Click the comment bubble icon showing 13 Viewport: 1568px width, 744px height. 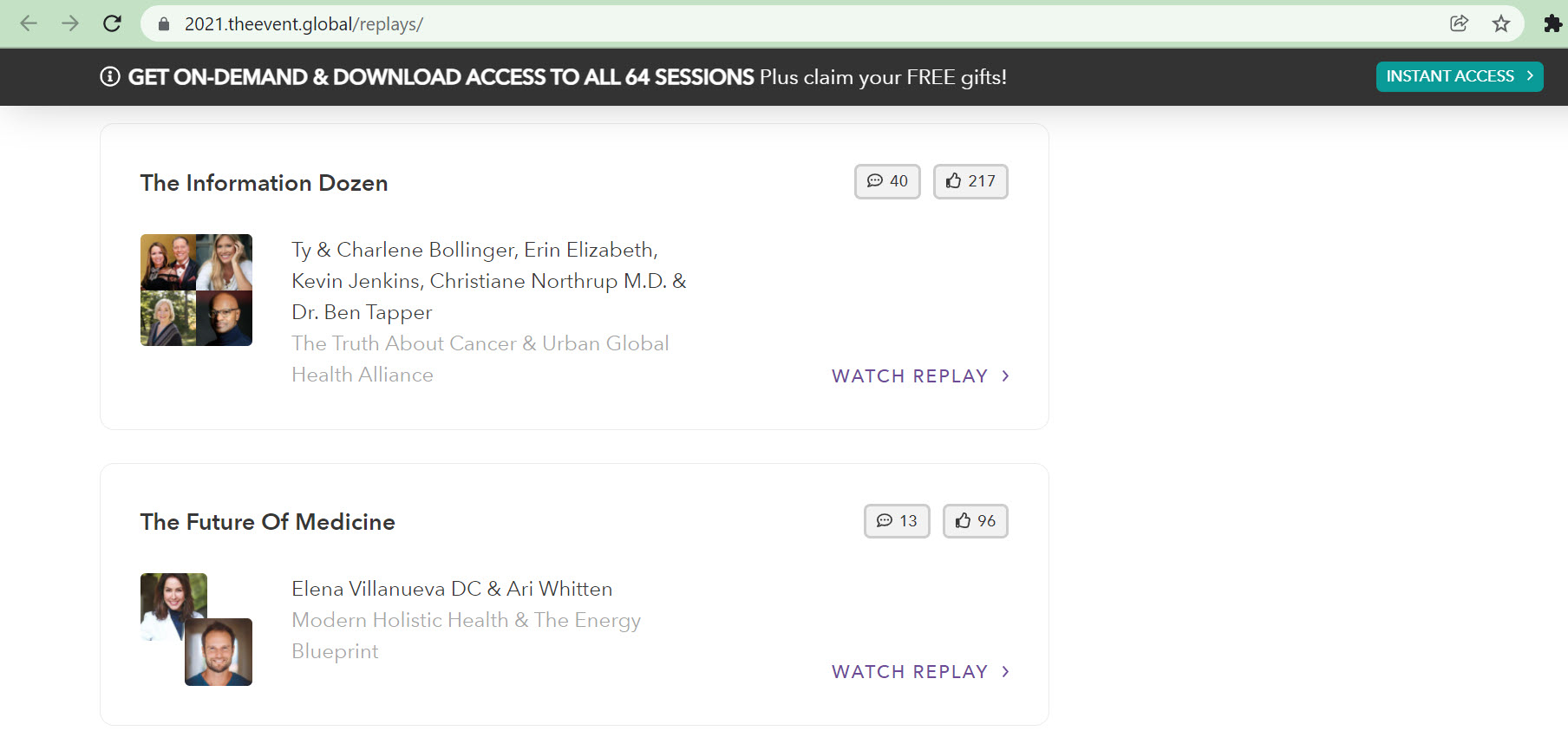(x=885, y=521)
